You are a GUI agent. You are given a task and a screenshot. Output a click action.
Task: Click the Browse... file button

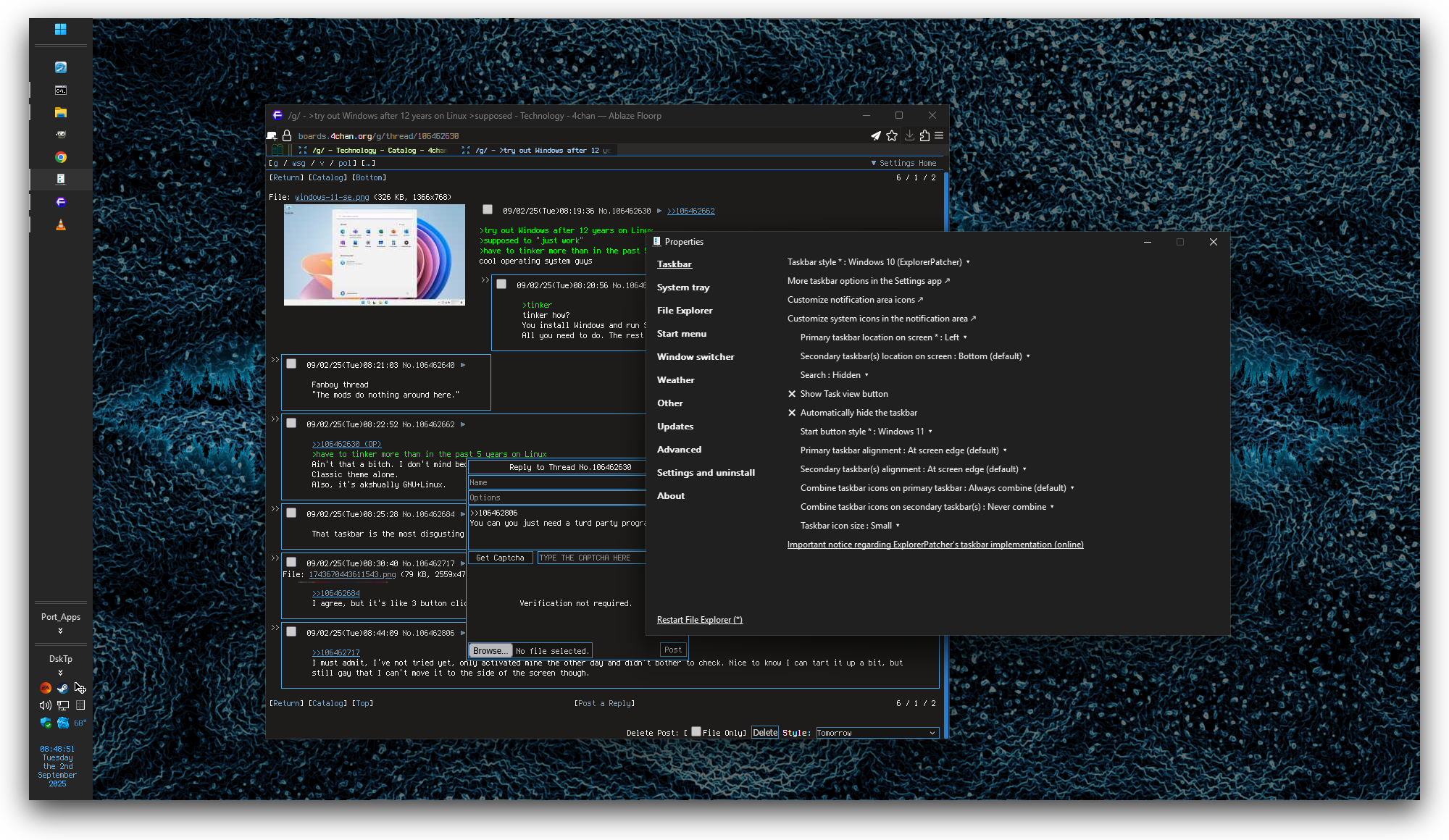tap(490, 650)
